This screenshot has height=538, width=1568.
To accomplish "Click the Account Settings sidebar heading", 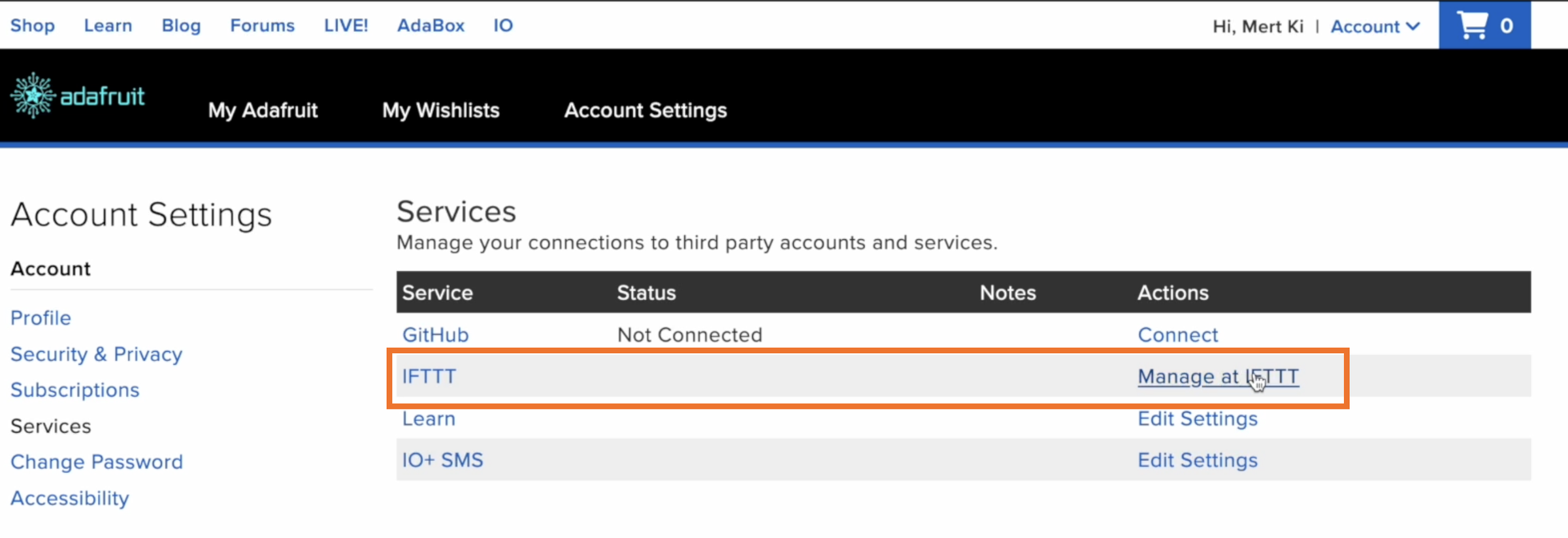I will [x=141, y=215].
